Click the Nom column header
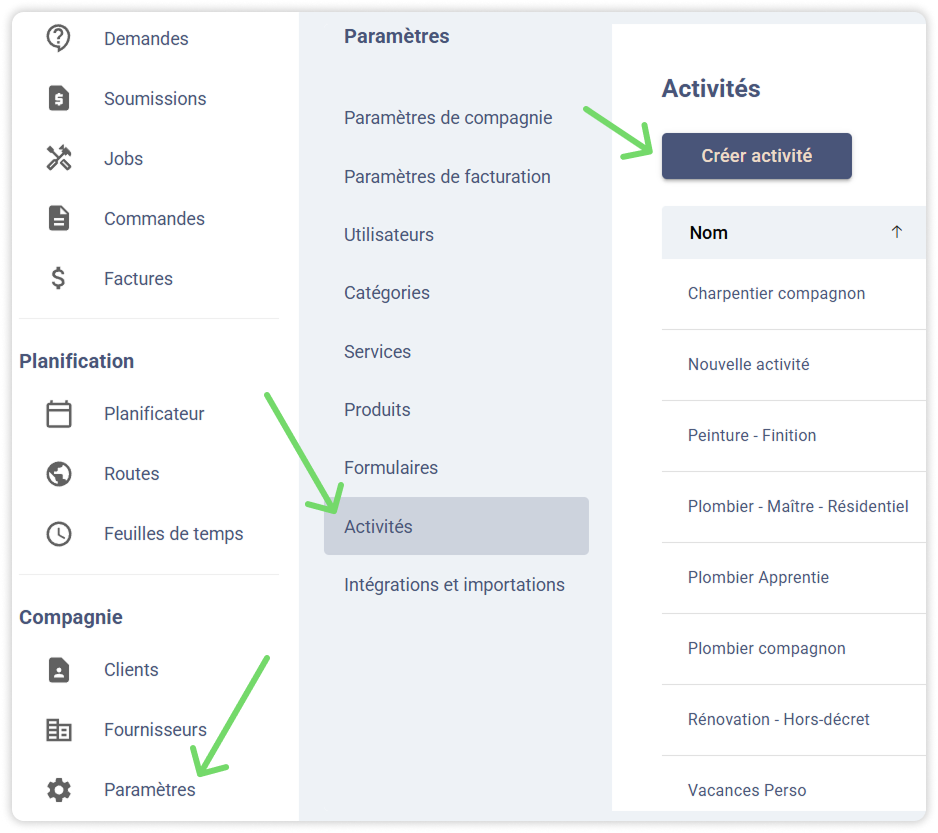 click(708, 233)
